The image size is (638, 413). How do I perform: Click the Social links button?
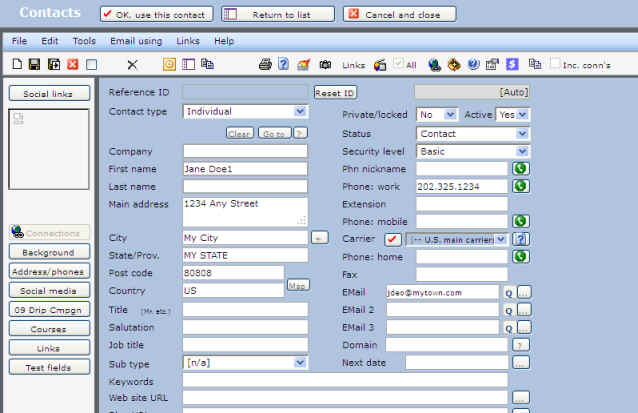point(49,93)
